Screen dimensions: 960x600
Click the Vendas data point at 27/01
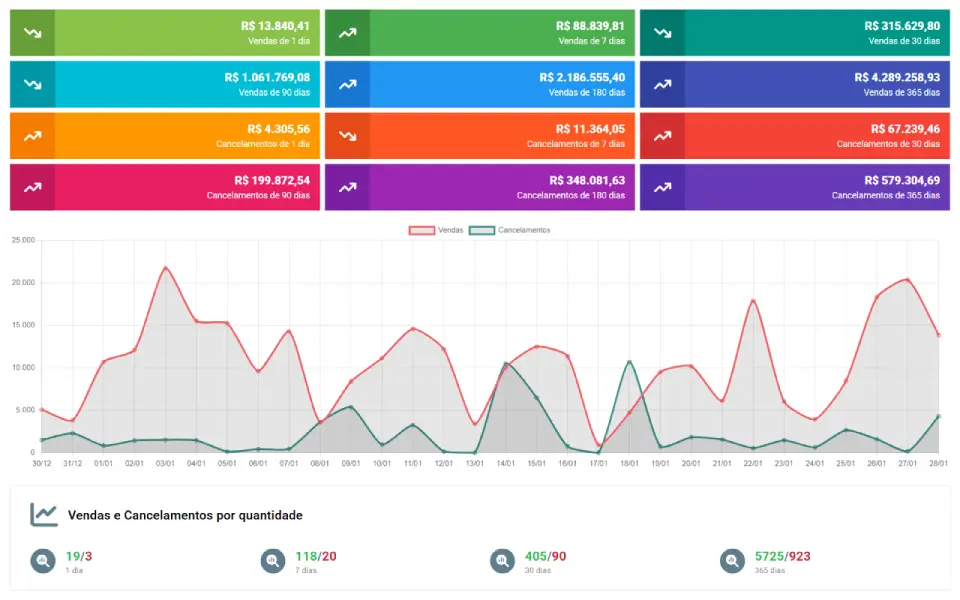pyautogui.click(x=907, y=280)
